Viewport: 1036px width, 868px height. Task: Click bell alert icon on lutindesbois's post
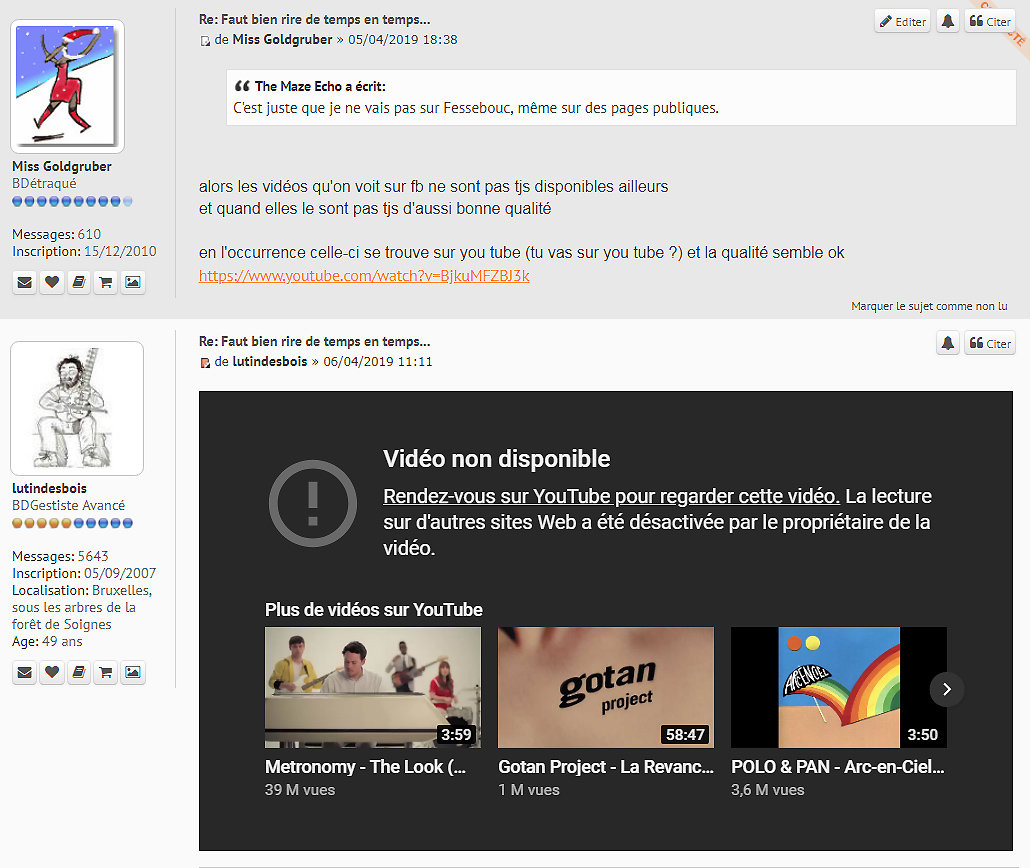pos(947,344)
